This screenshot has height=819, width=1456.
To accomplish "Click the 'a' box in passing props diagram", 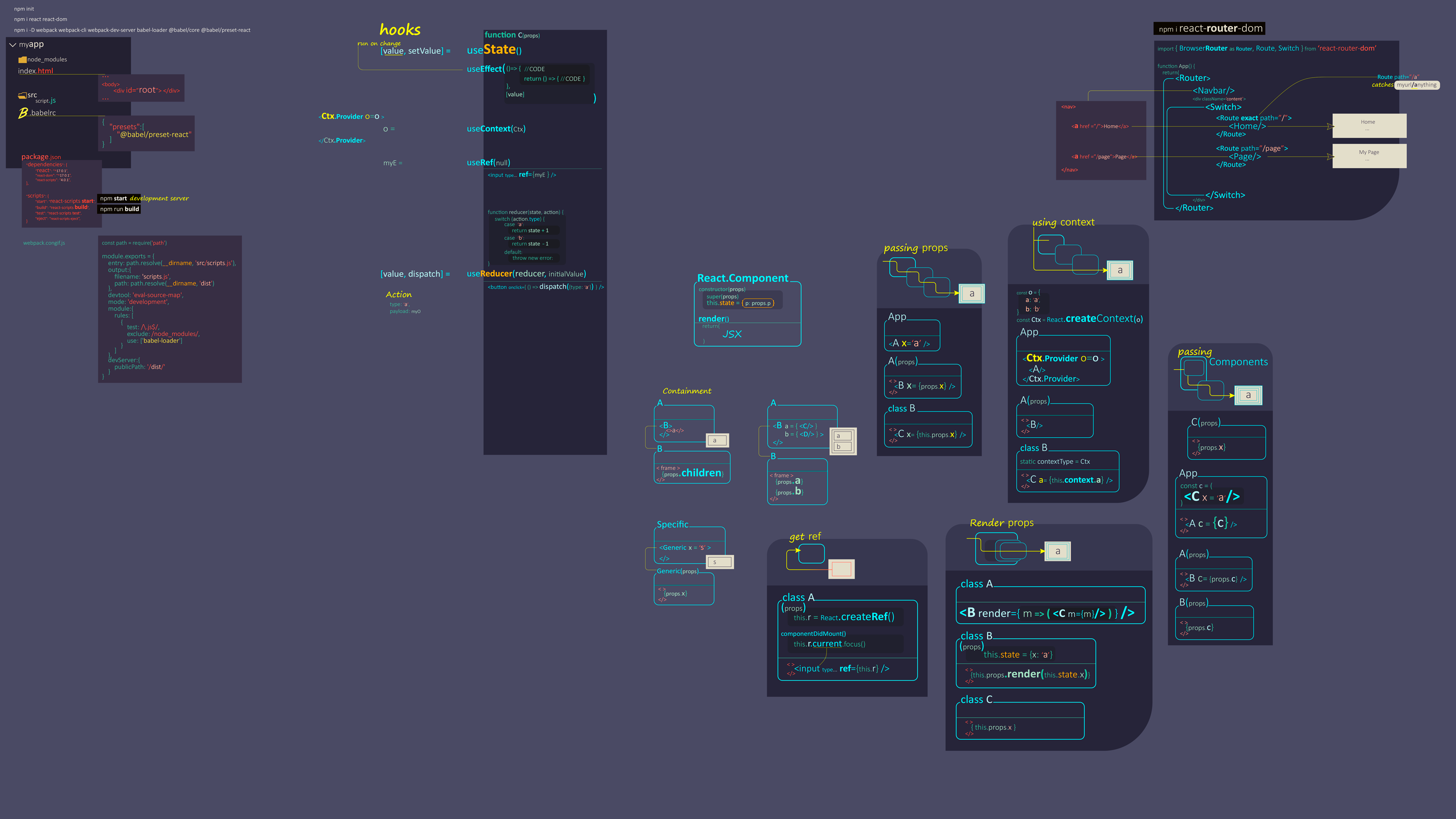I will pyautogui.click(x=972, y=294).
